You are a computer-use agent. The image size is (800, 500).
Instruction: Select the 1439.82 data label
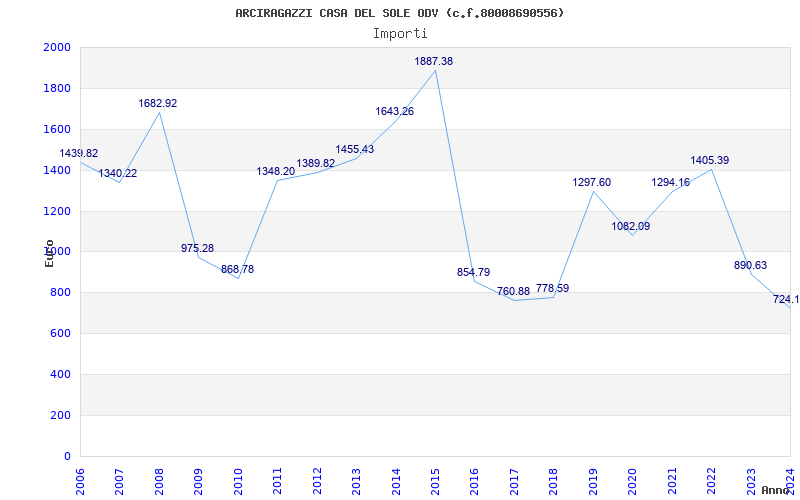tap(79, 154)
